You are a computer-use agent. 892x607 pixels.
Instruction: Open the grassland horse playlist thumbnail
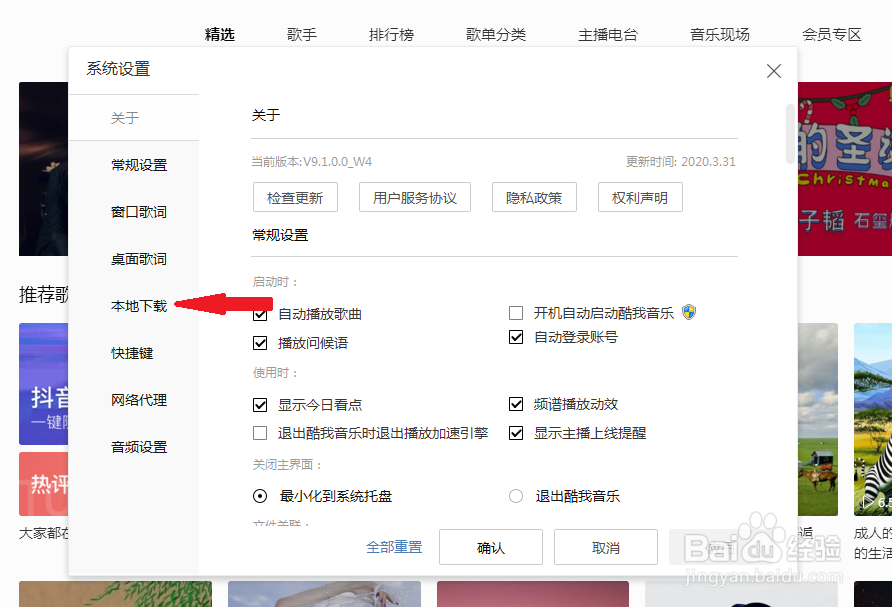pyautogui.click(x=818, y=420)
